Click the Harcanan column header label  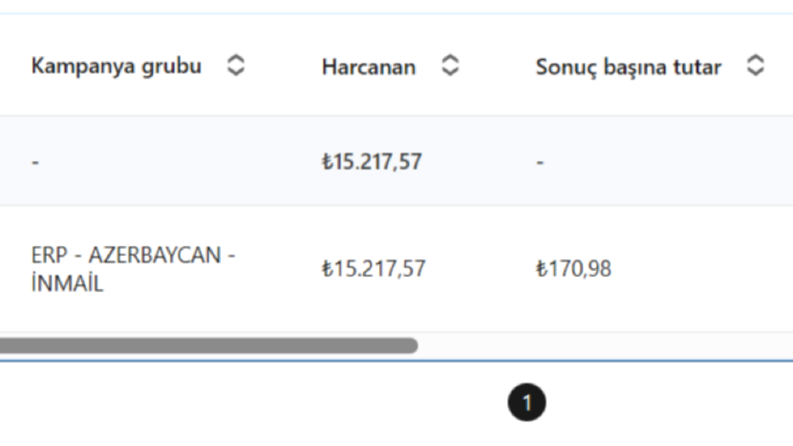click(369, 67)
